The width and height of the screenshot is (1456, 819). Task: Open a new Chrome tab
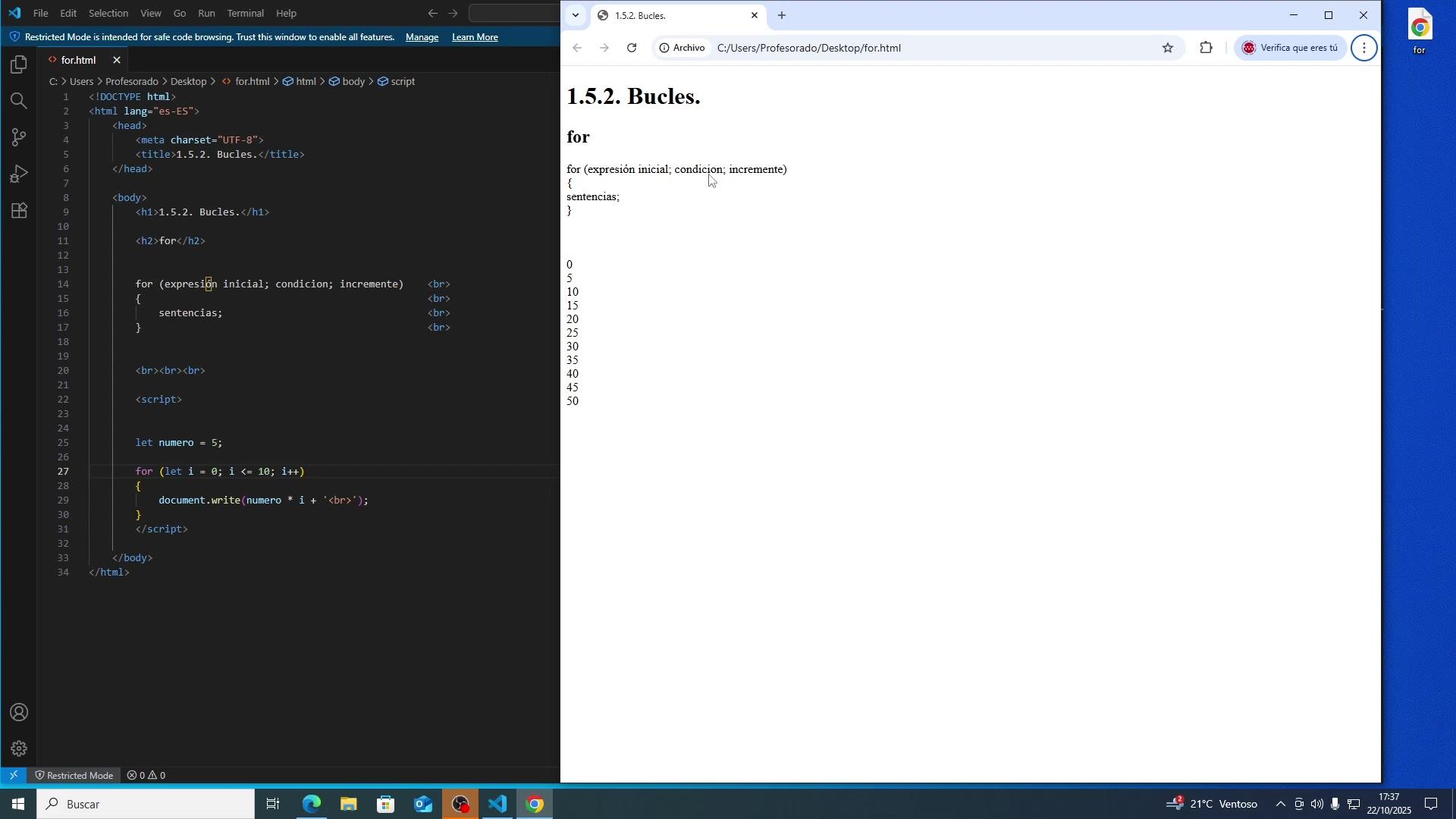pyautogui.click(x=782, y=15)
